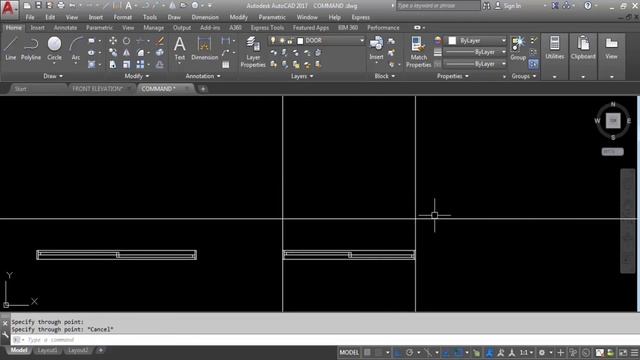The height and width of the screenshot is (360, 640).
Task: Click the Erase tool icon
Action: tap(160, 40)
